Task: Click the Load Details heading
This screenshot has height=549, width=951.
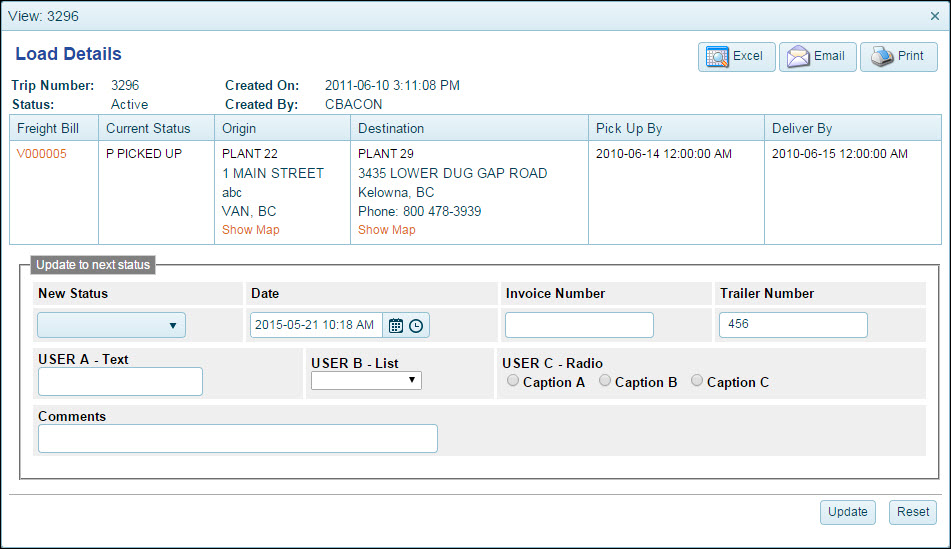Action: 69,54
